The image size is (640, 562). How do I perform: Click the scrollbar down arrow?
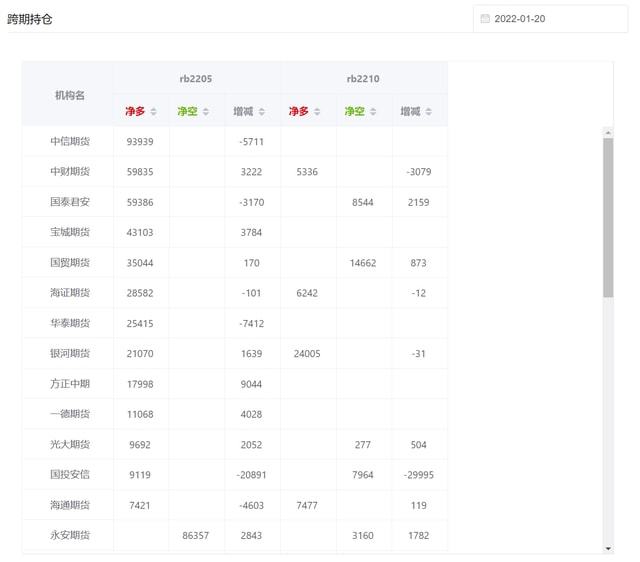click(608, 549)
